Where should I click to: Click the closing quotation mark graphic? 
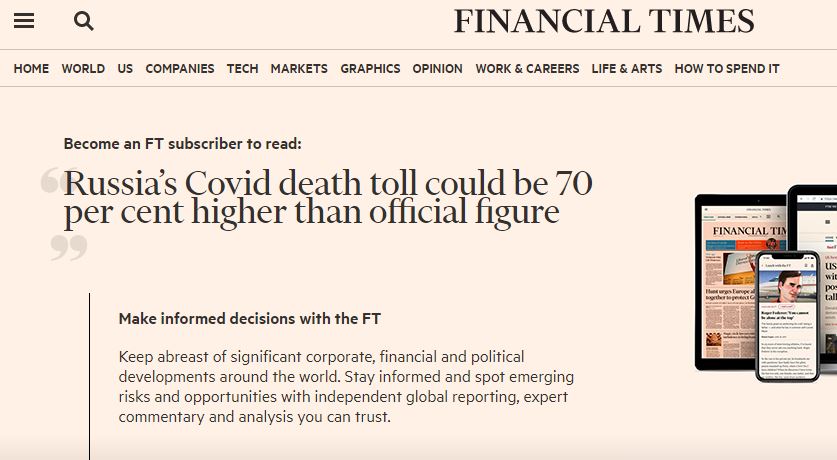[x=69, y=247]
